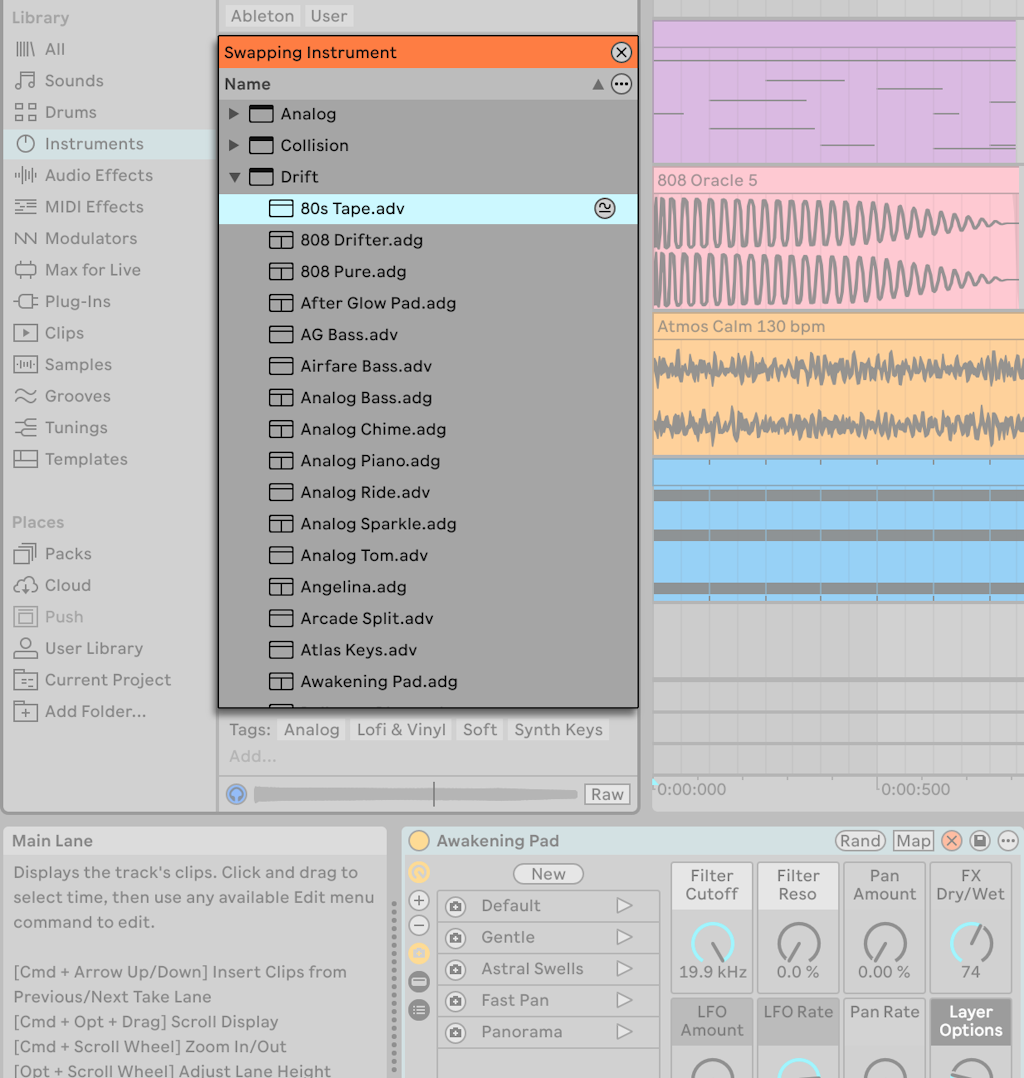Toggle the Rand button on Awakening Pad

coord(860,841)
